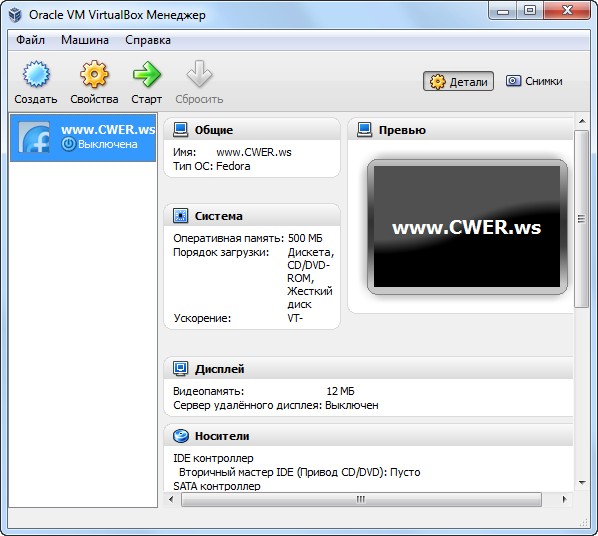Click the 'IDE контроллер' line

(213, 458)
